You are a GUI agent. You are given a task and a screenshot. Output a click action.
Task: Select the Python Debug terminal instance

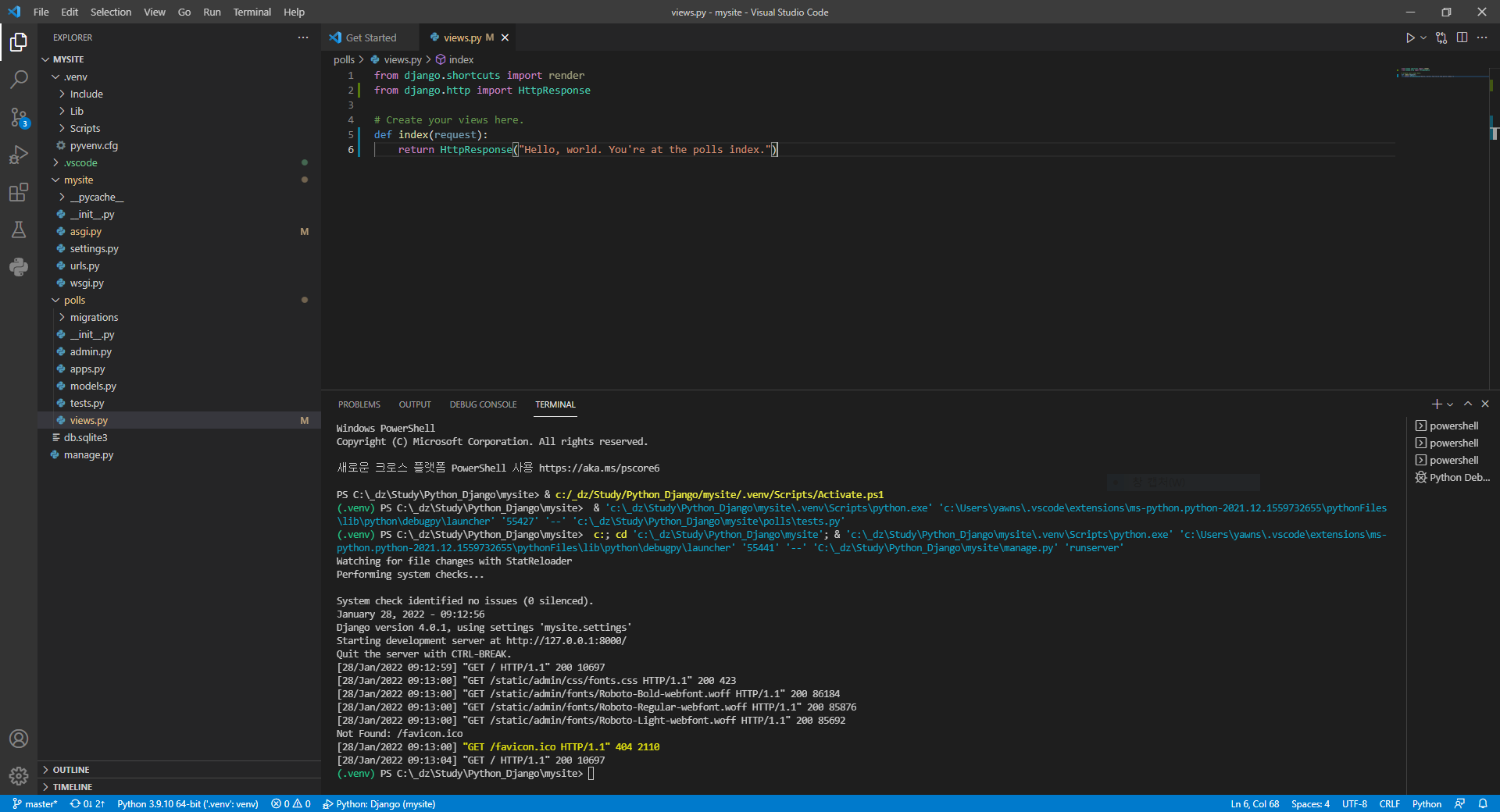point(1452,477)
